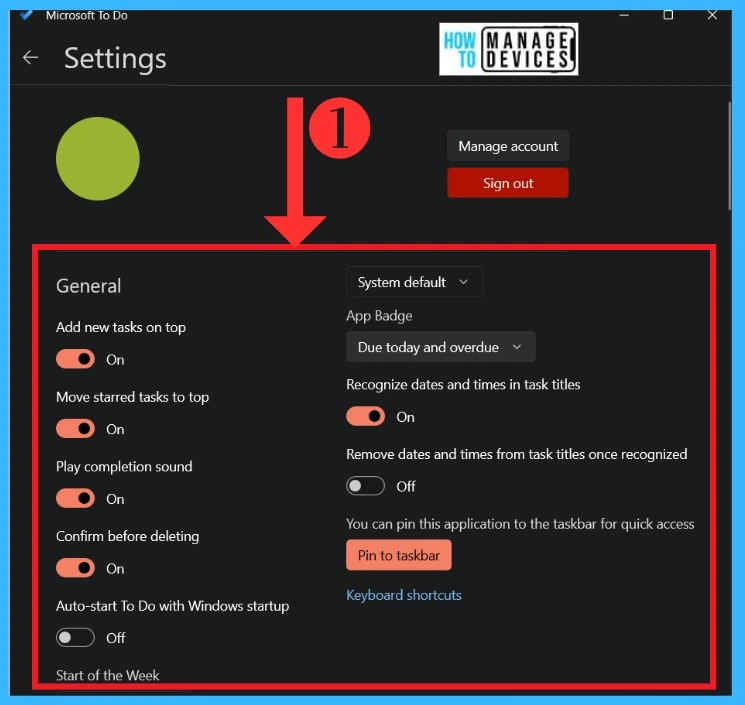Maximize the Microsoft To Do window
The width and height of the screenshot is (745, 705).
(668, 15)
